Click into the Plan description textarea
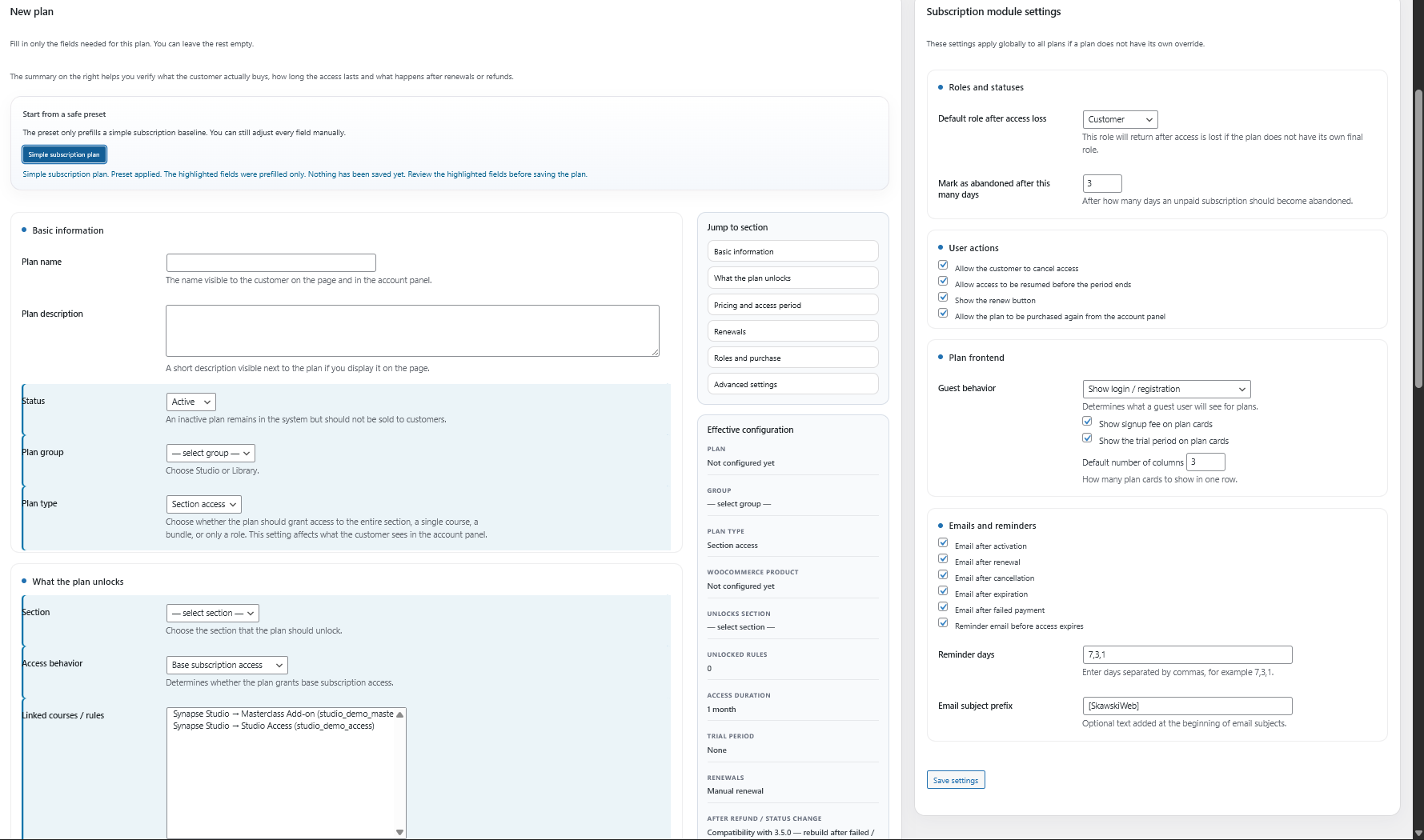The width and height of the screenshot is (1424, 840). tap(412, 330)
